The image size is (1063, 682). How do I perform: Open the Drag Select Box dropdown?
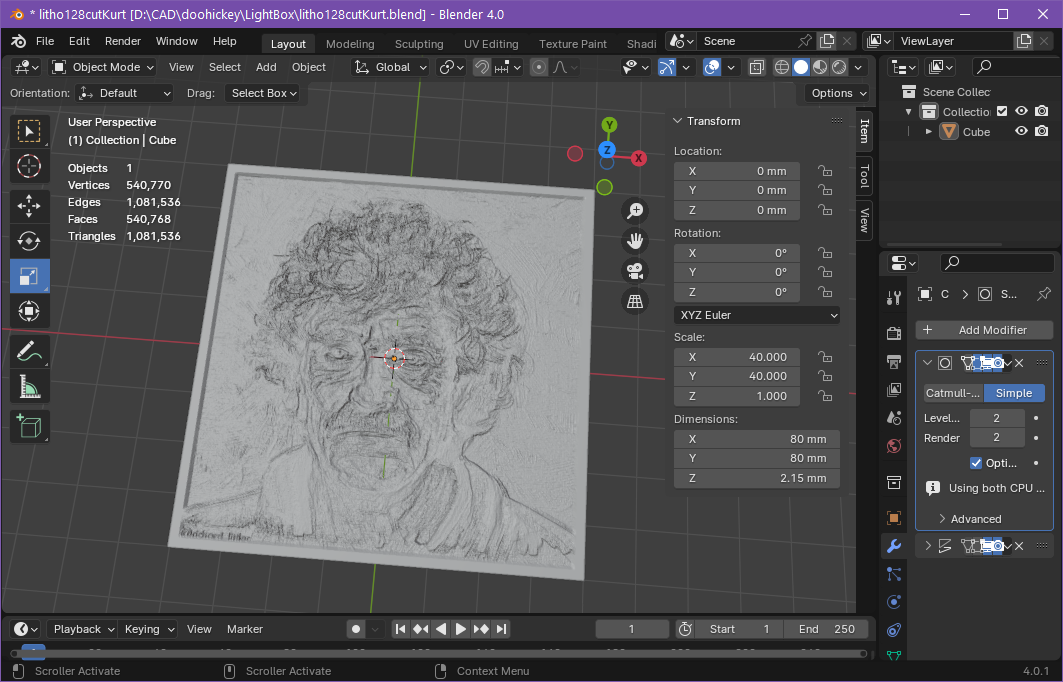click(262, 93)
